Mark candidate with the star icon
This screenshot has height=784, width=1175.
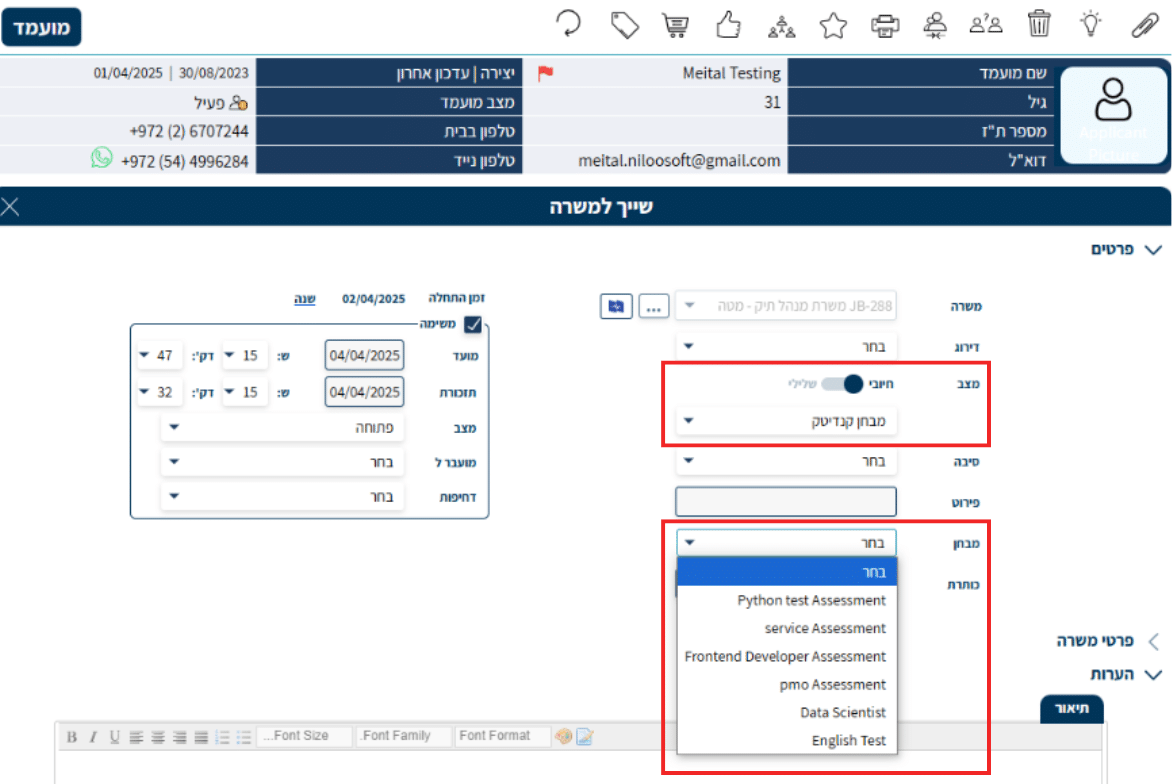[833, 25]
